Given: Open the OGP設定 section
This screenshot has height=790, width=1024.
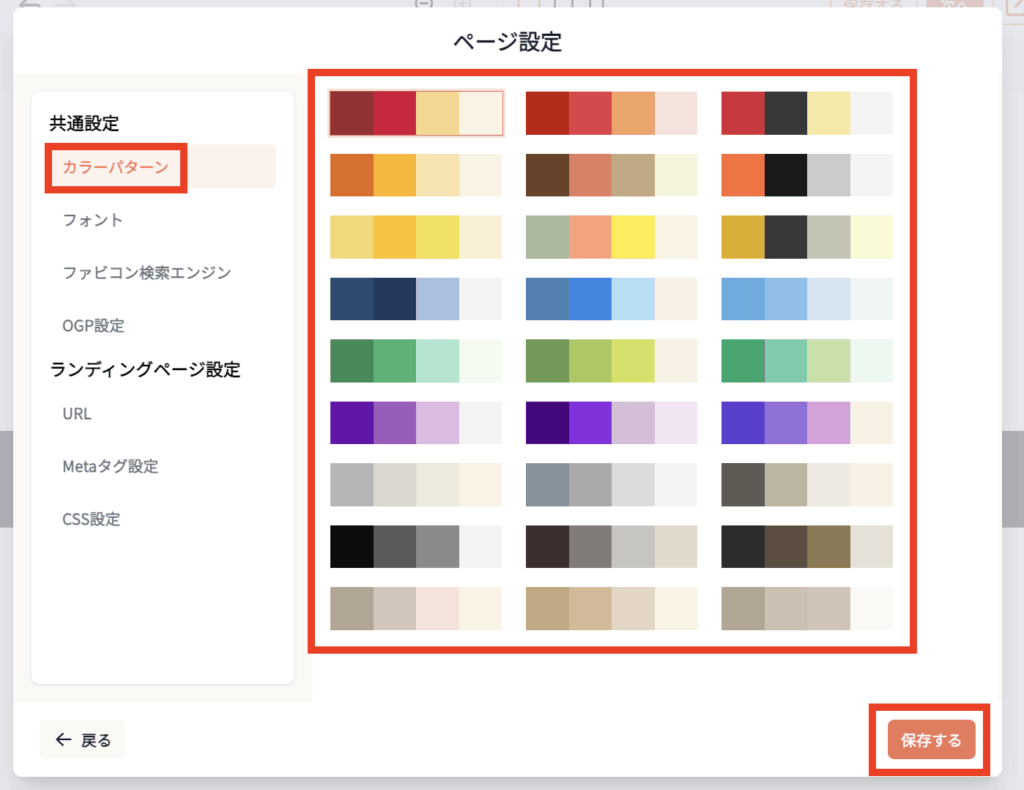Looking at the screenshot, I should coord(93,326).
